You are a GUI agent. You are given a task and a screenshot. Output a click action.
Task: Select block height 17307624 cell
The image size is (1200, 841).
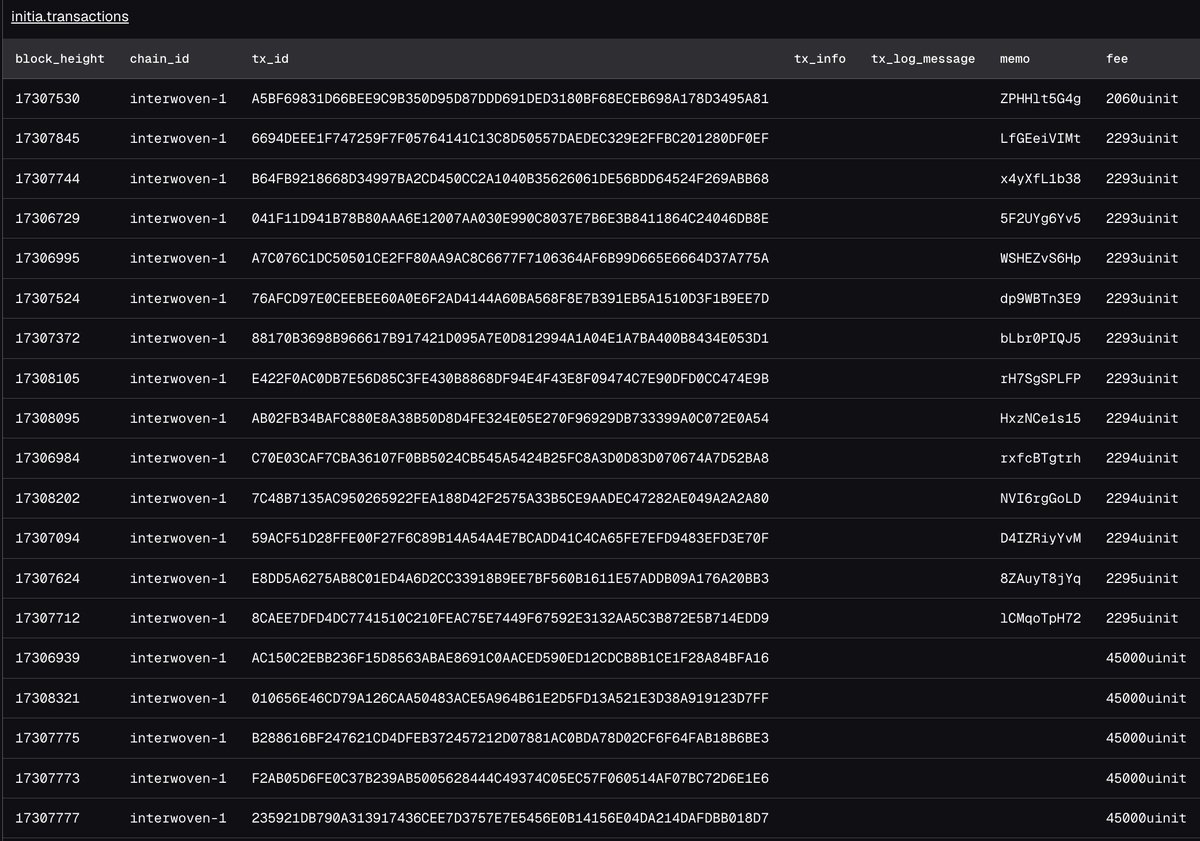pos(47,579)
